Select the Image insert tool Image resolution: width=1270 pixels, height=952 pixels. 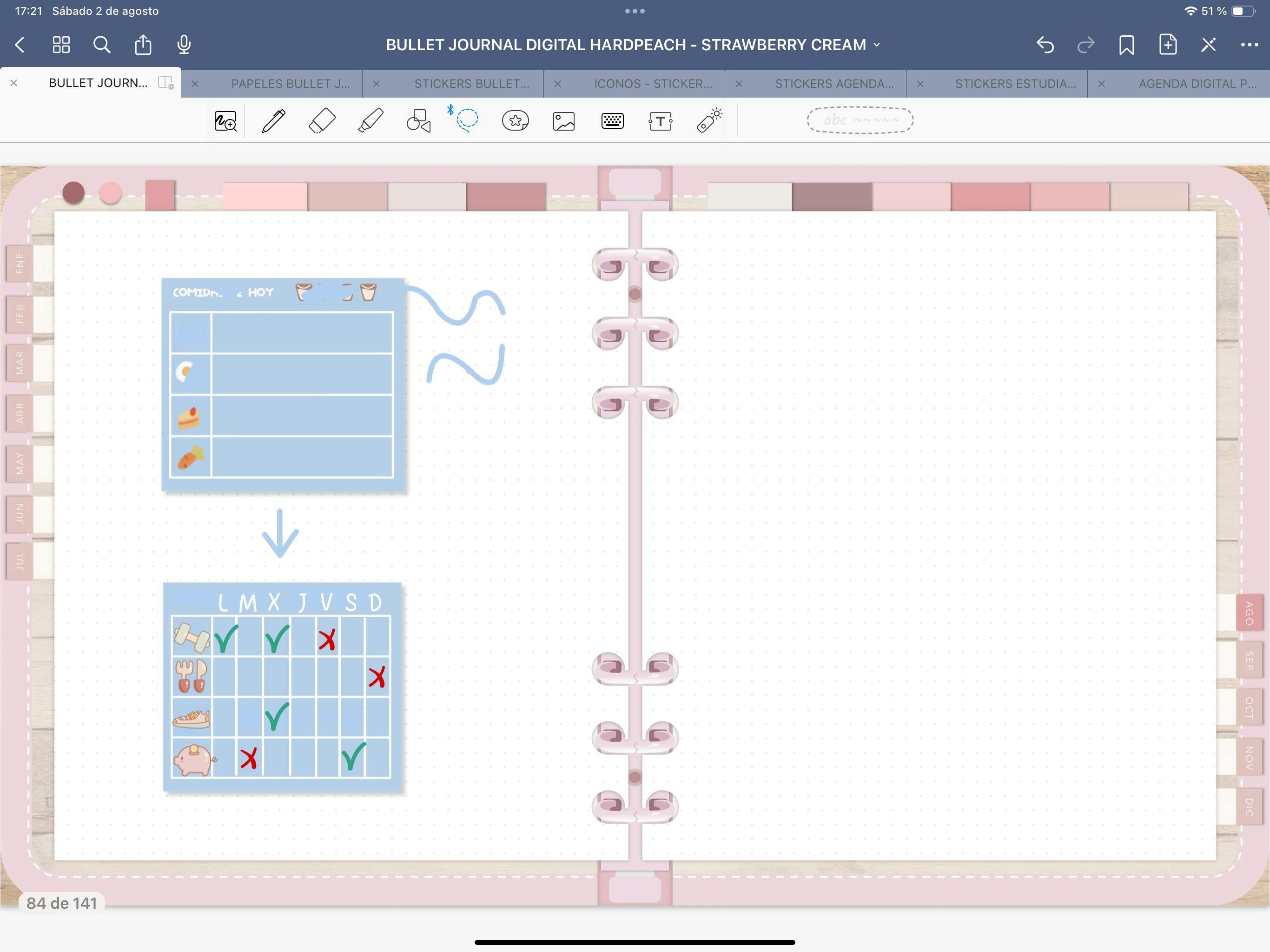click(x=564, y=121)
